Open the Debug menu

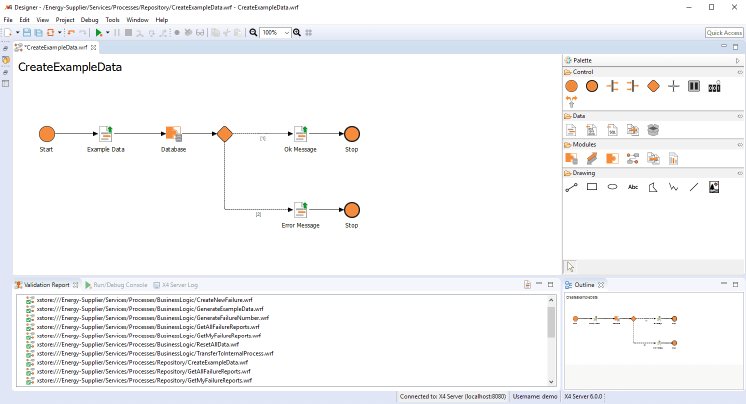[90, 19]
